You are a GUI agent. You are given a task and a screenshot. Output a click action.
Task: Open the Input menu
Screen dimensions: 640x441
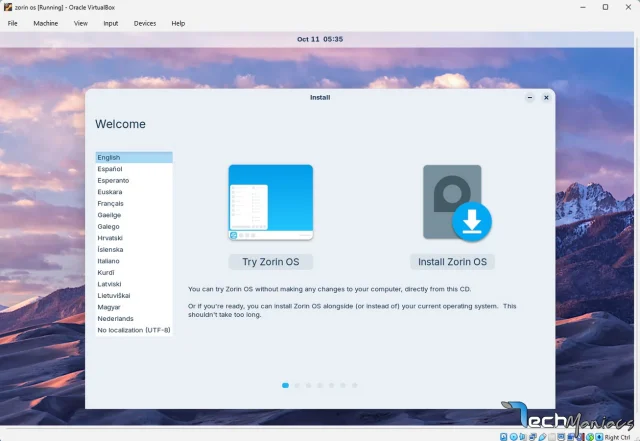111,23
